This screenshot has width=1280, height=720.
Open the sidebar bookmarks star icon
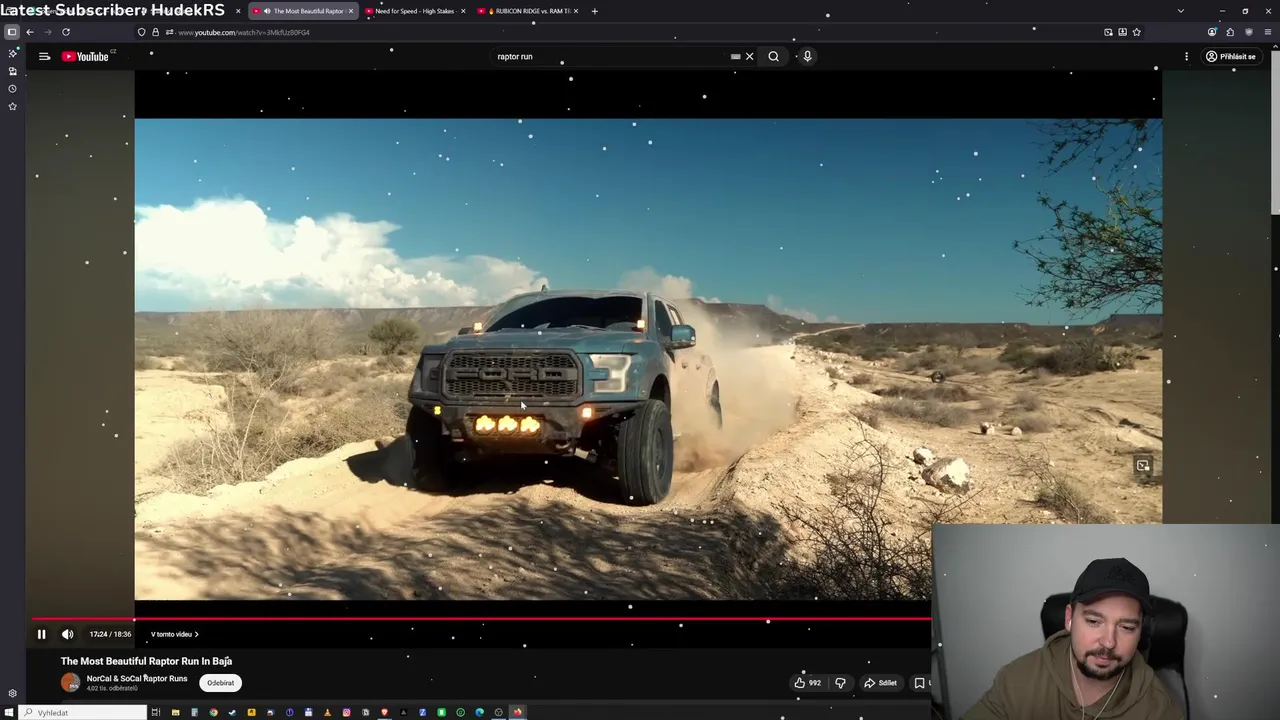pyautogui.click(x=12, y=106)
